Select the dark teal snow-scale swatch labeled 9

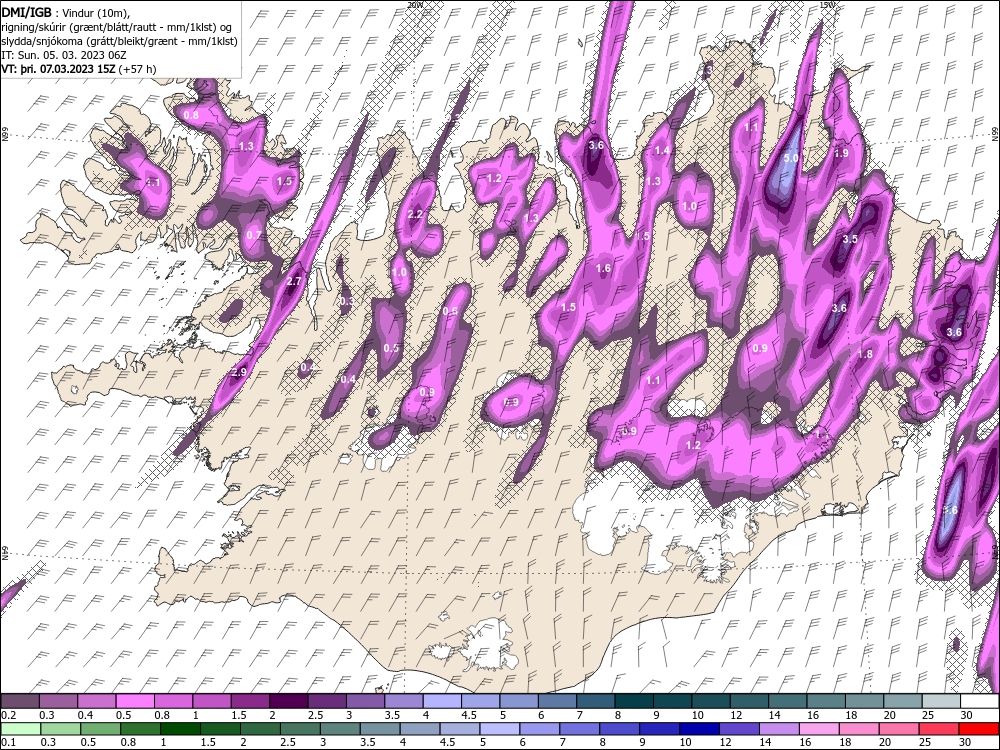tap(672, 701)
